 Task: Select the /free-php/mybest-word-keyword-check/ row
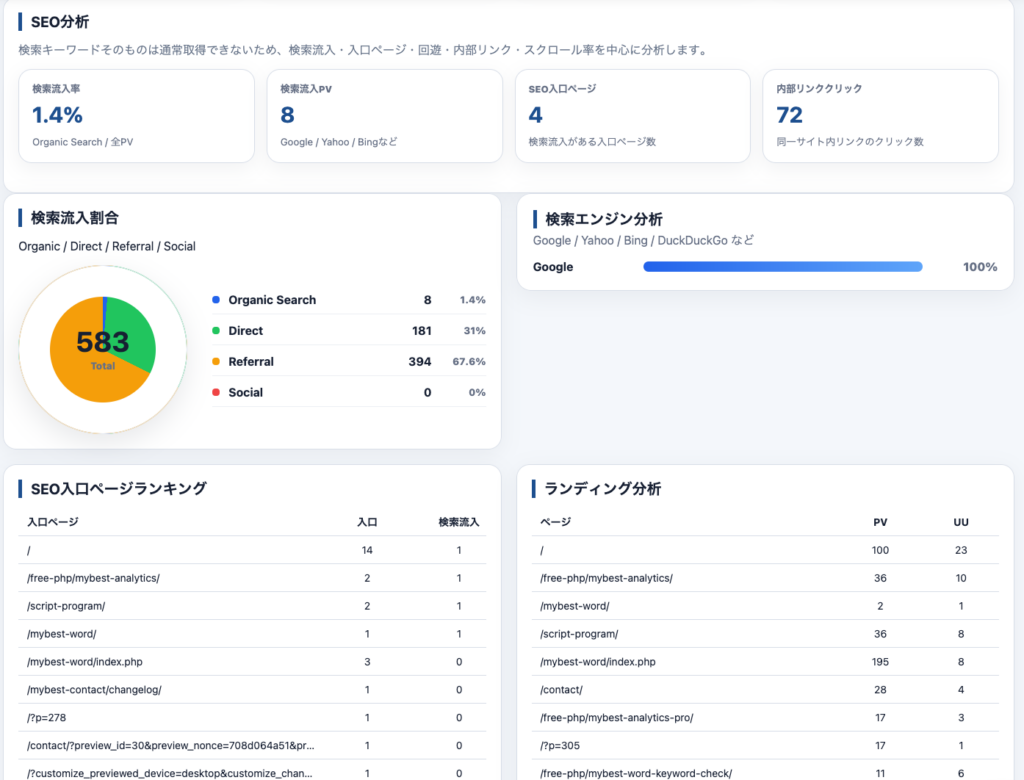point(765,770)
